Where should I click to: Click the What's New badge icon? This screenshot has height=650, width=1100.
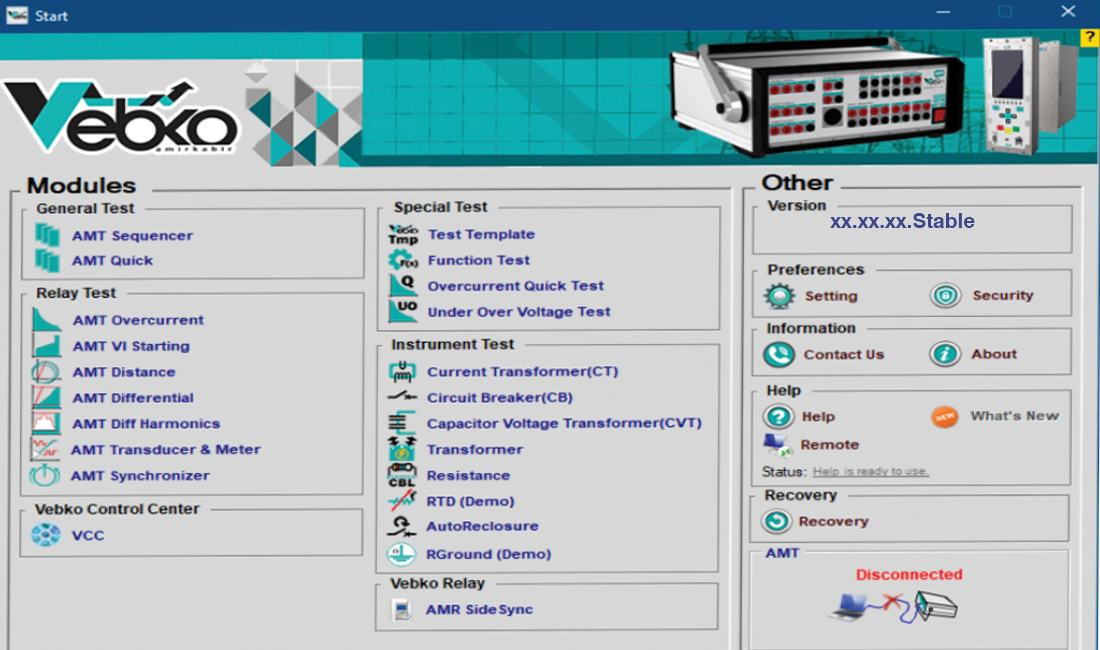945,417
